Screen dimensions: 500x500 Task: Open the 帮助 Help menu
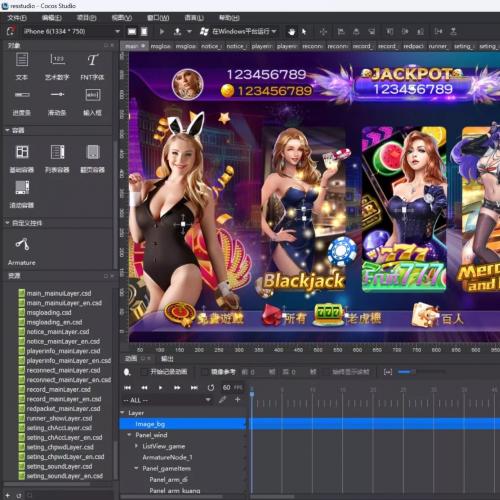(x=229, y=18)
